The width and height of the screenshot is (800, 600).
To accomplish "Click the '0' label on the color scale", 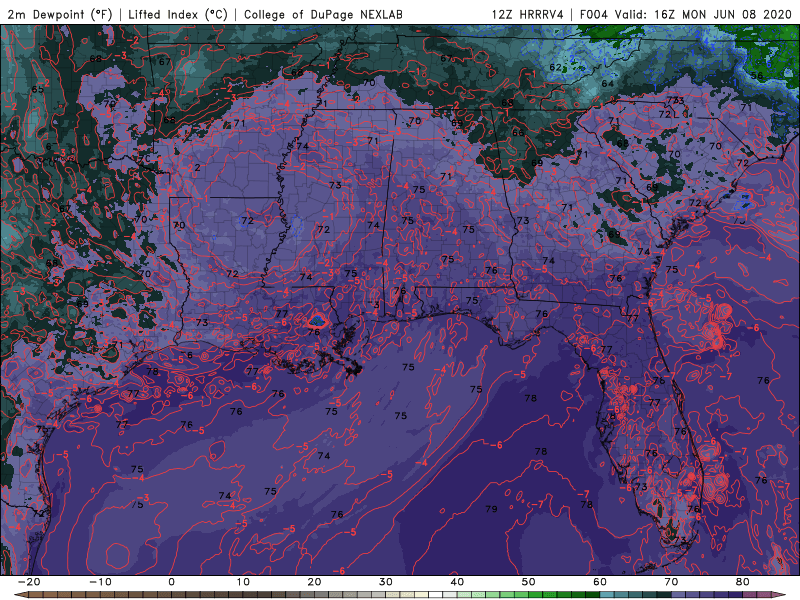I will [x=171, y=582].
